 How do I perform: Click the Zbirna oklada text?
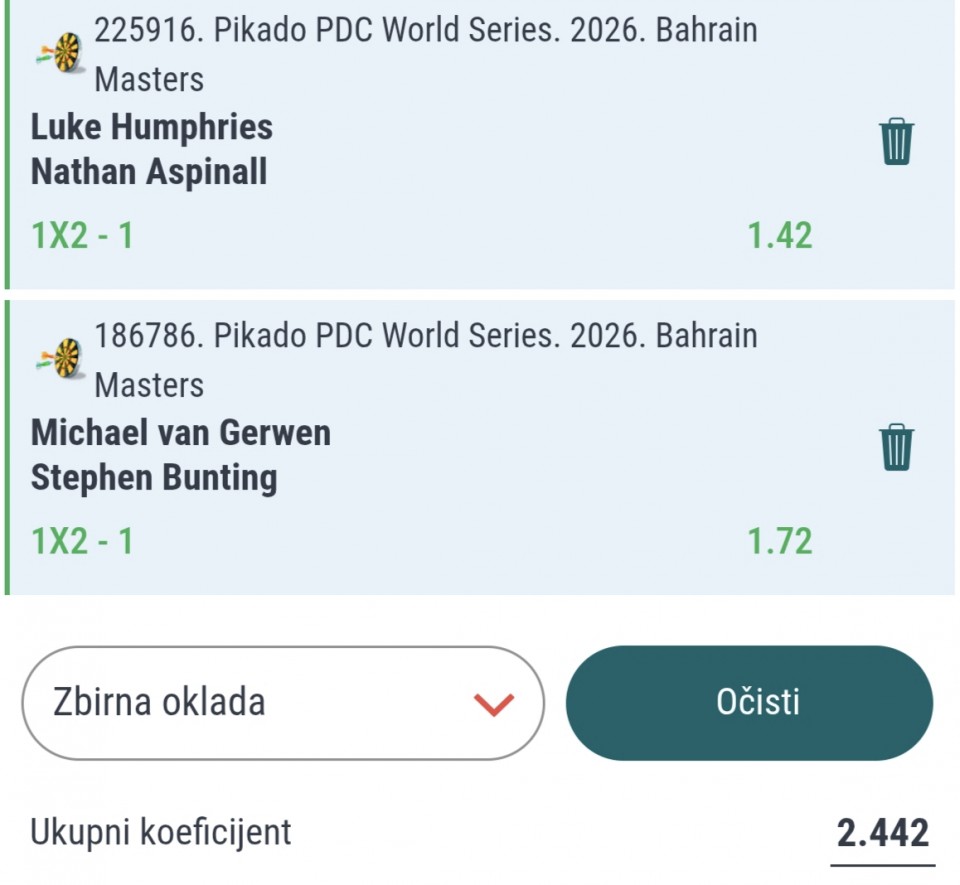pyautogui.click(x=159, y=702)
